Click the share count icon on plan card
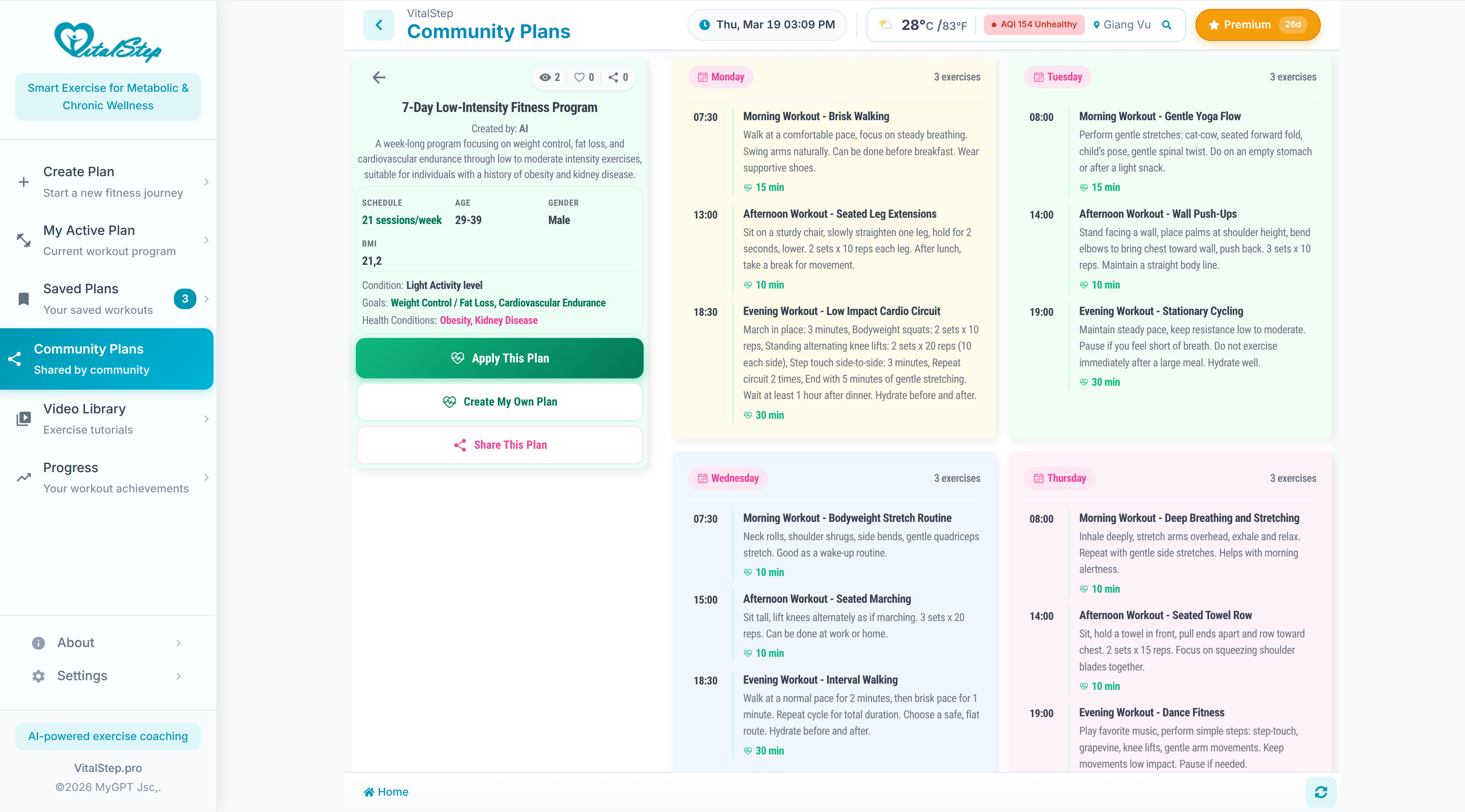 point(613,77)
